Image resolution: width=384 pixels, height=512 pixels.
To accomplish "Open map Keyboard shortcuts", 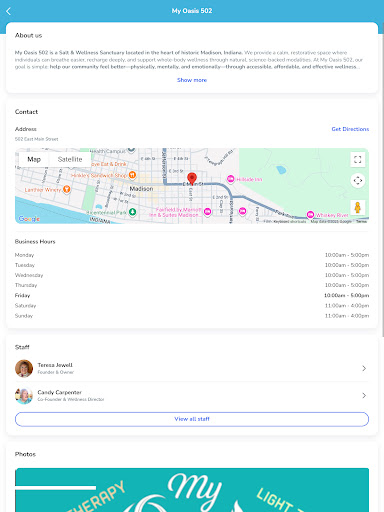I will coord(289,221).
